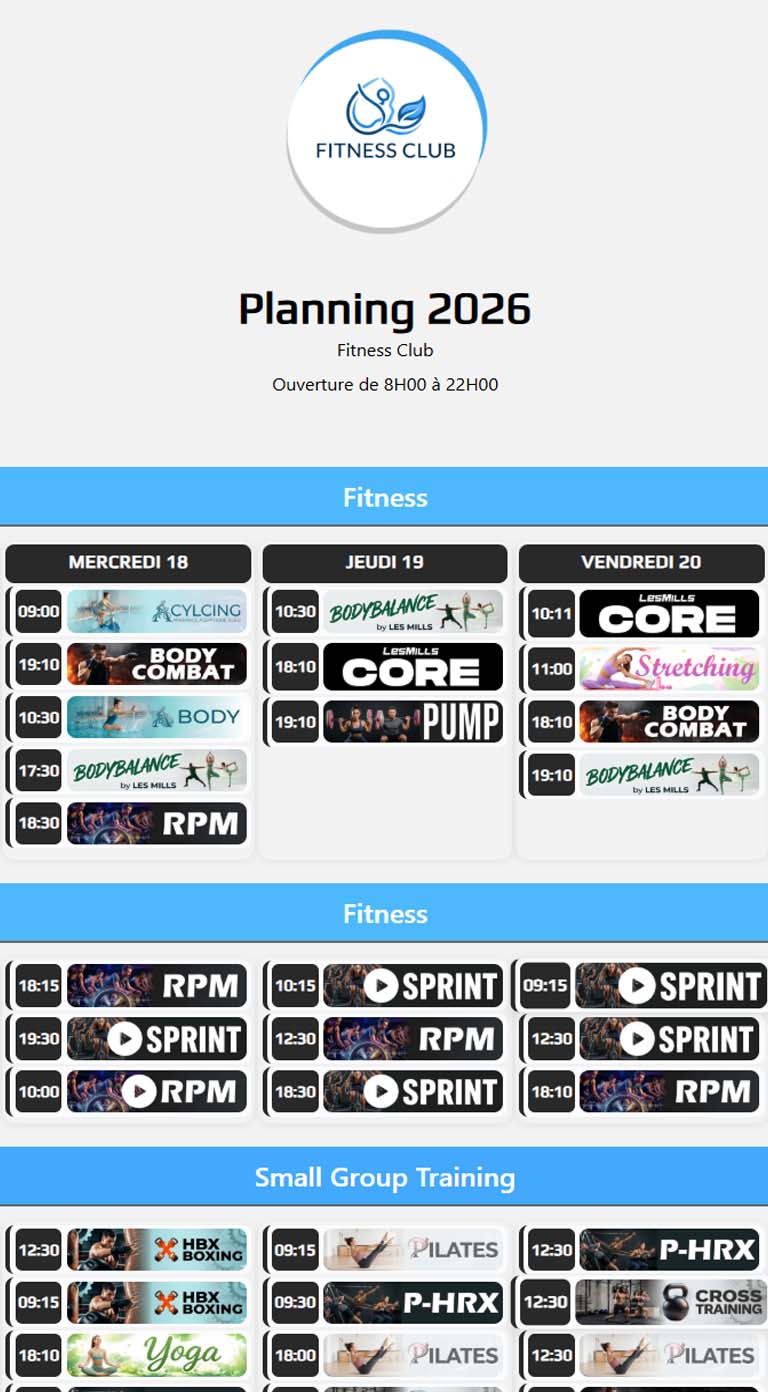Image resolution: width=768 pixels, height=1392 pixels.
Task: Open the BODYBALANCE class on Jeudi 19
Action: [414, 611]
